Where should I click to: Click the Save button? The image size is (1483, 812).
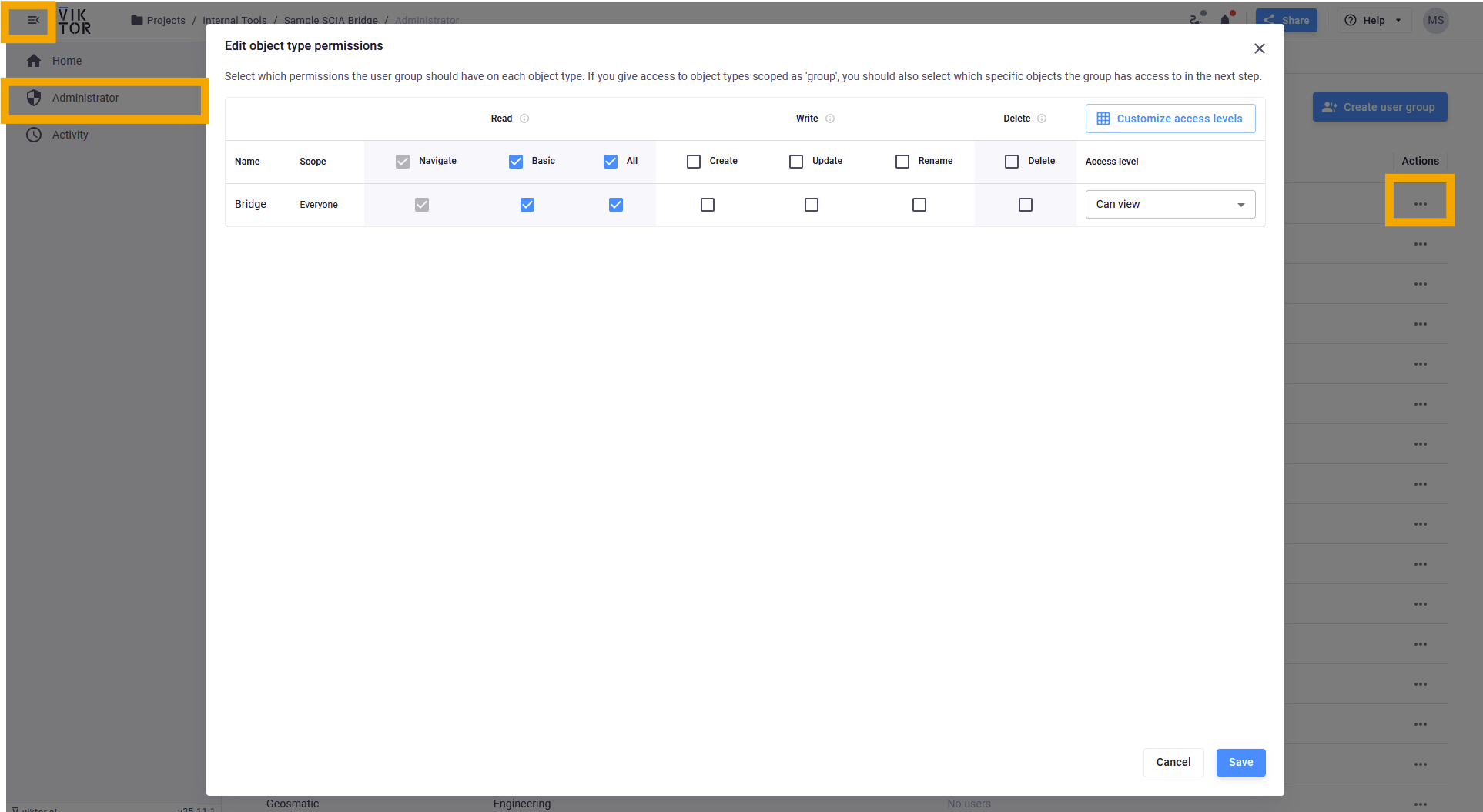(1240, 762)
